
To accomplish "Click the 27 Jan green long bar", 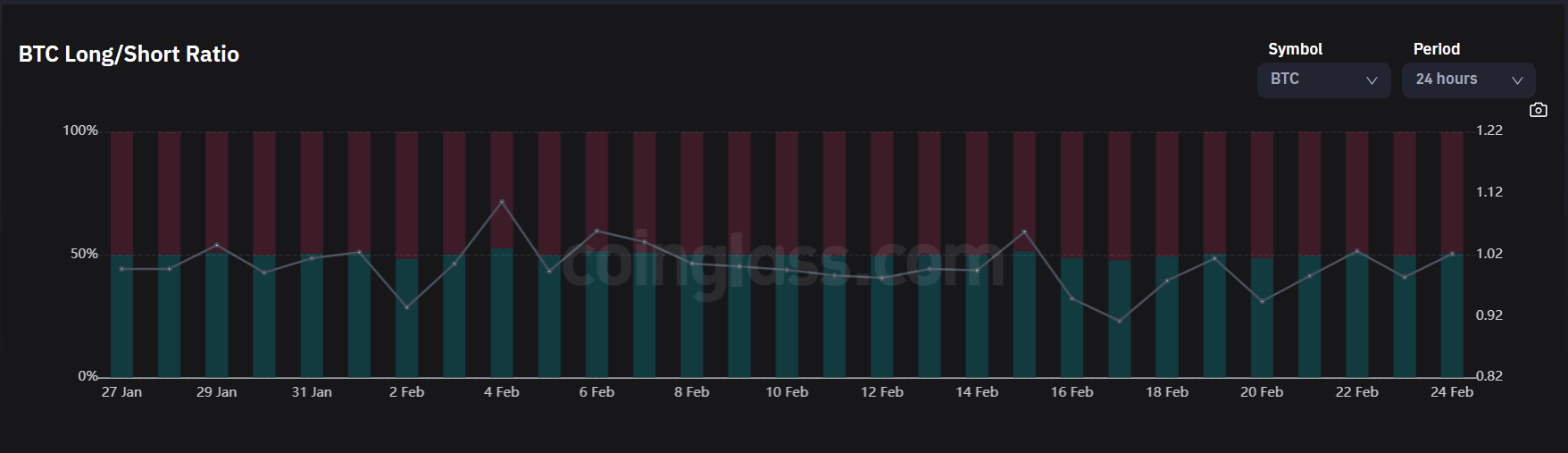I will (121, 316).
